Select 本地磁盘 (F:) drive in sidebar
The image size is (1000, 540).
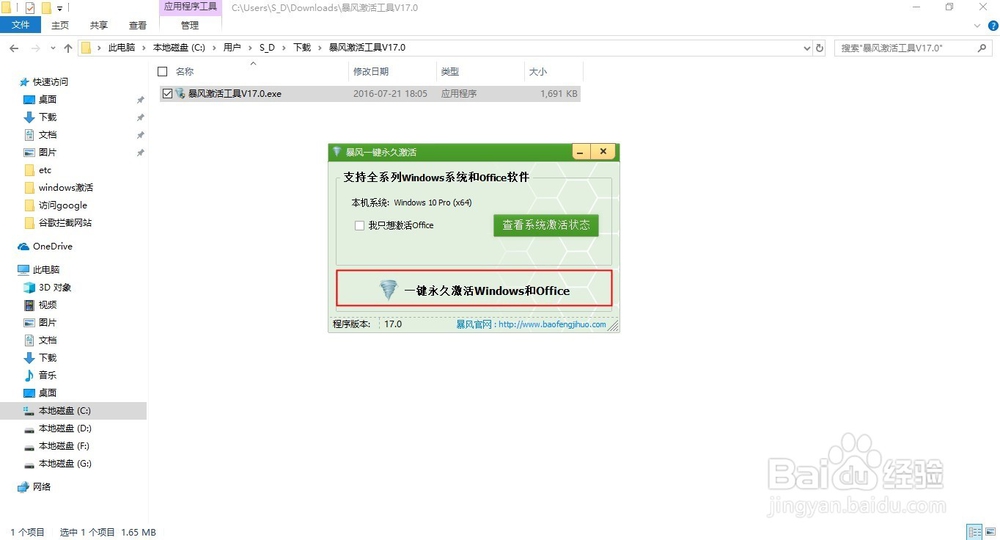64,446
